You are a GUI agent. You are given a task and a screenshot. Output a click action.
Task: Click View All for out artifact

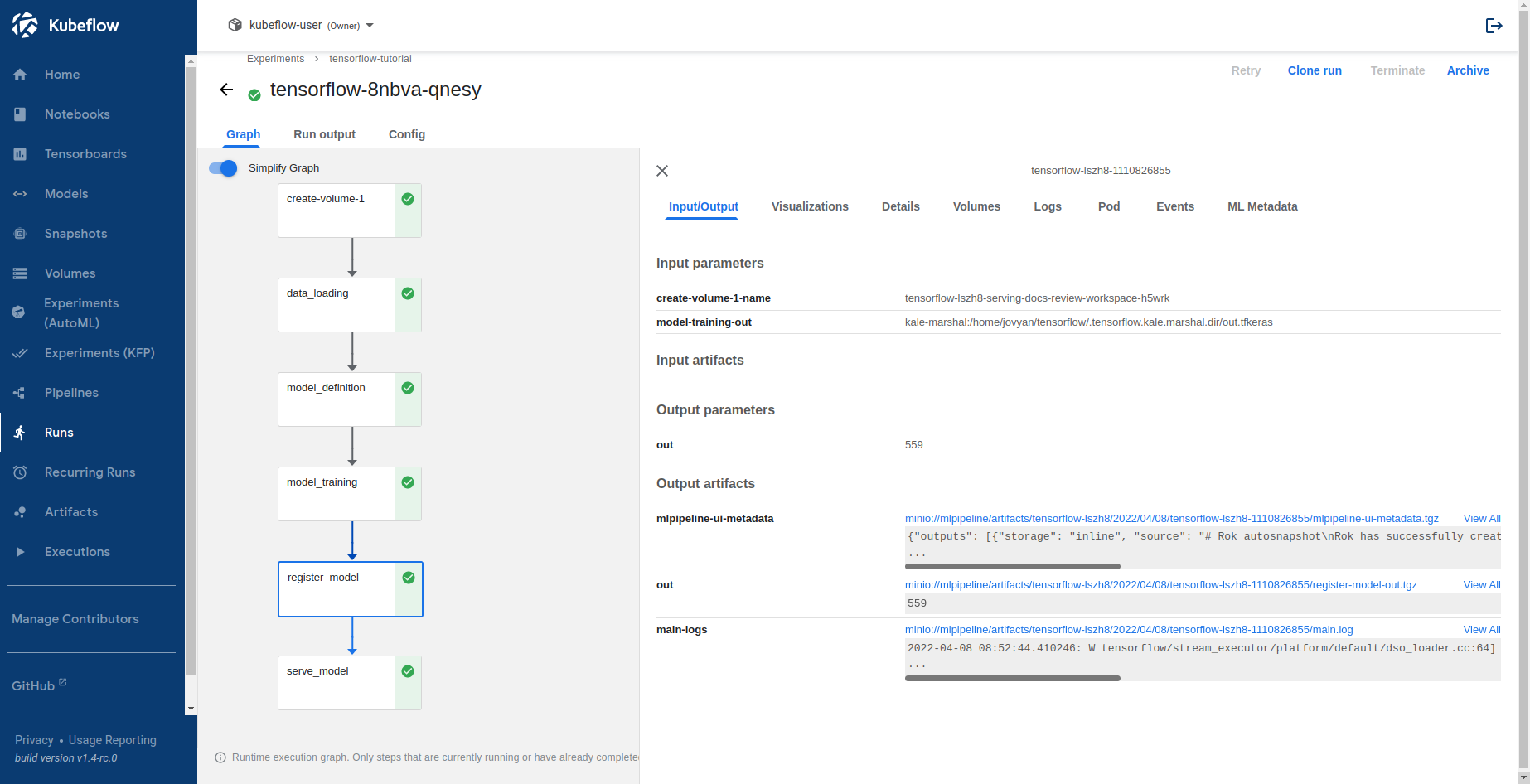1482,585
